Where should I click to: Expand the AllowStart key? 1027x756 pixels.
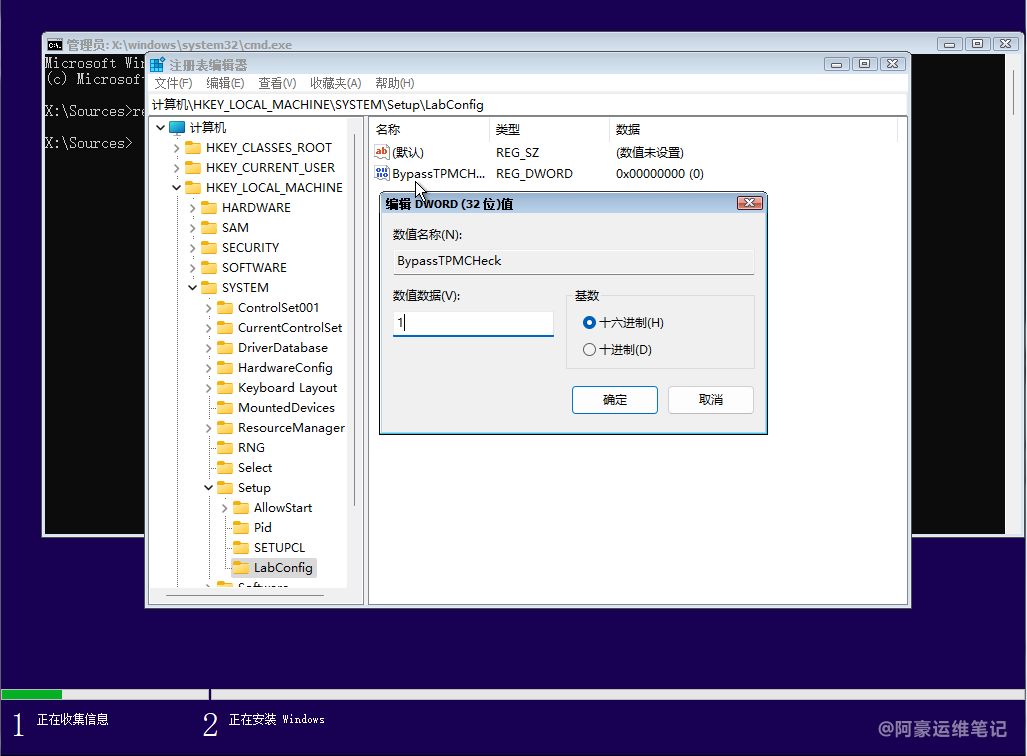click(225, 508)
